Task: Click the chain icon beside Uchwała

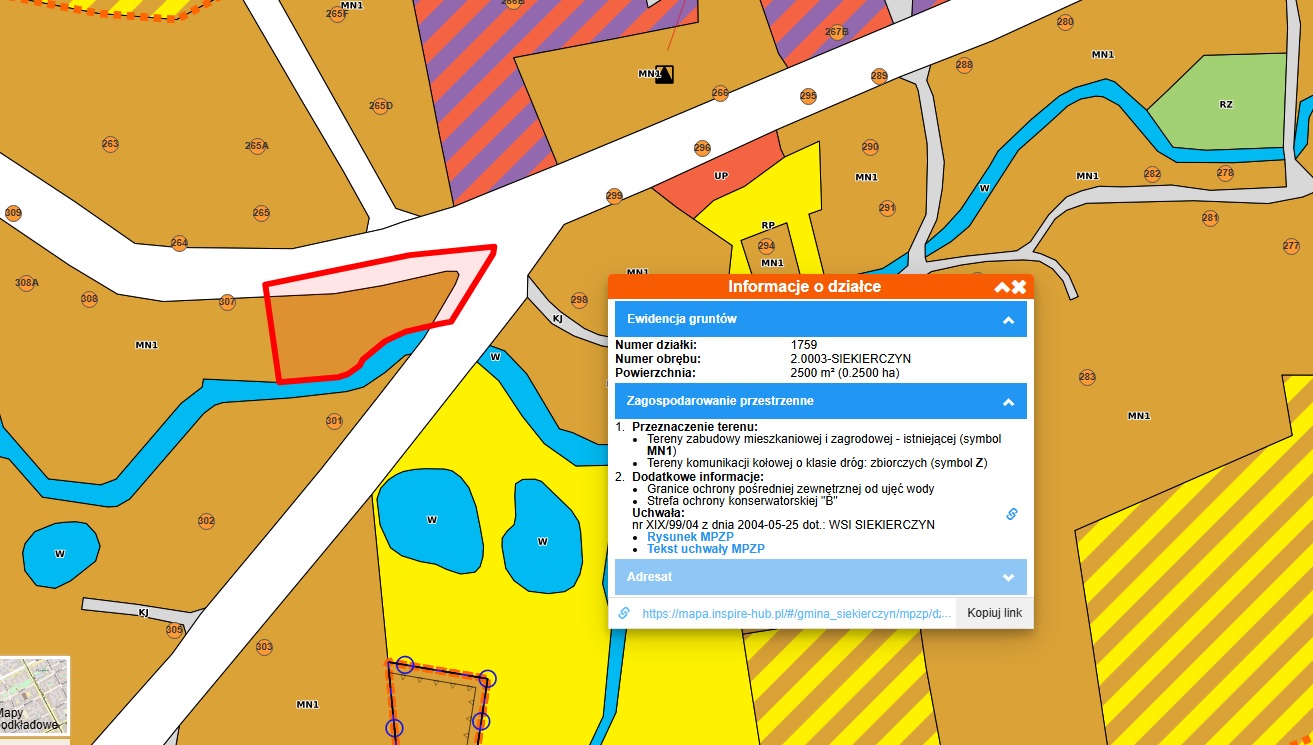Action: 1011,514
